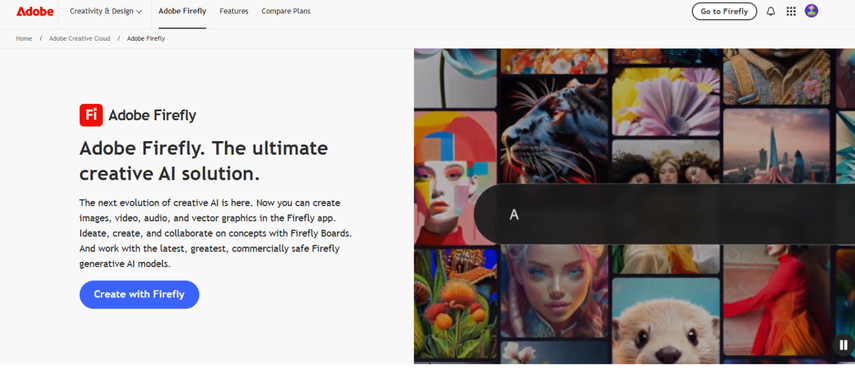Image resolution: width=855 pixels, height=376 pixels.
Task: Click the red Firefly Fi icon
Action: (91, 115)
